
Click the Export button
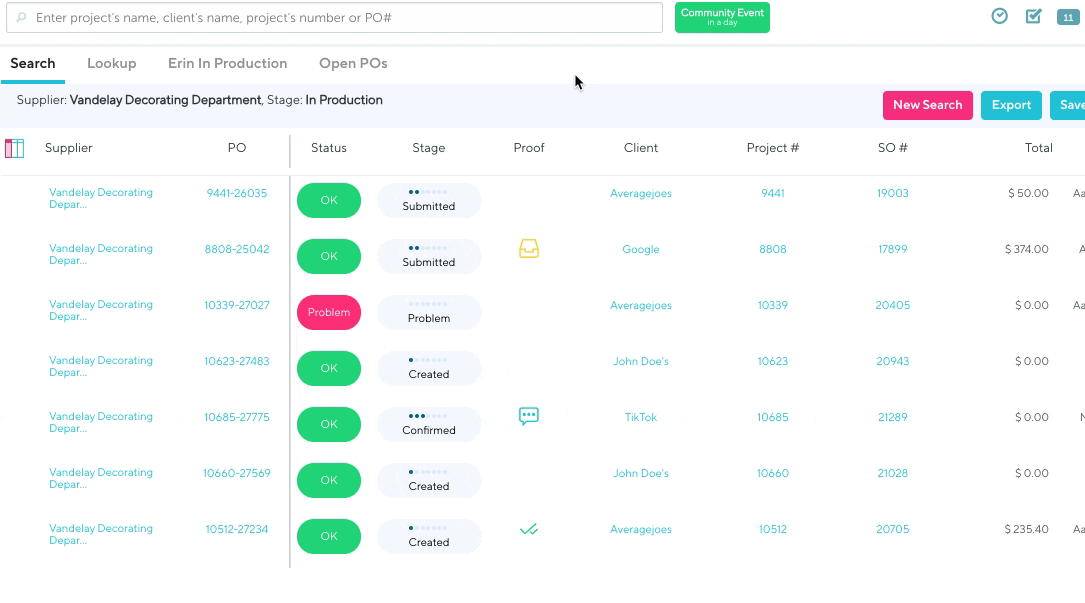(1011, 105)
